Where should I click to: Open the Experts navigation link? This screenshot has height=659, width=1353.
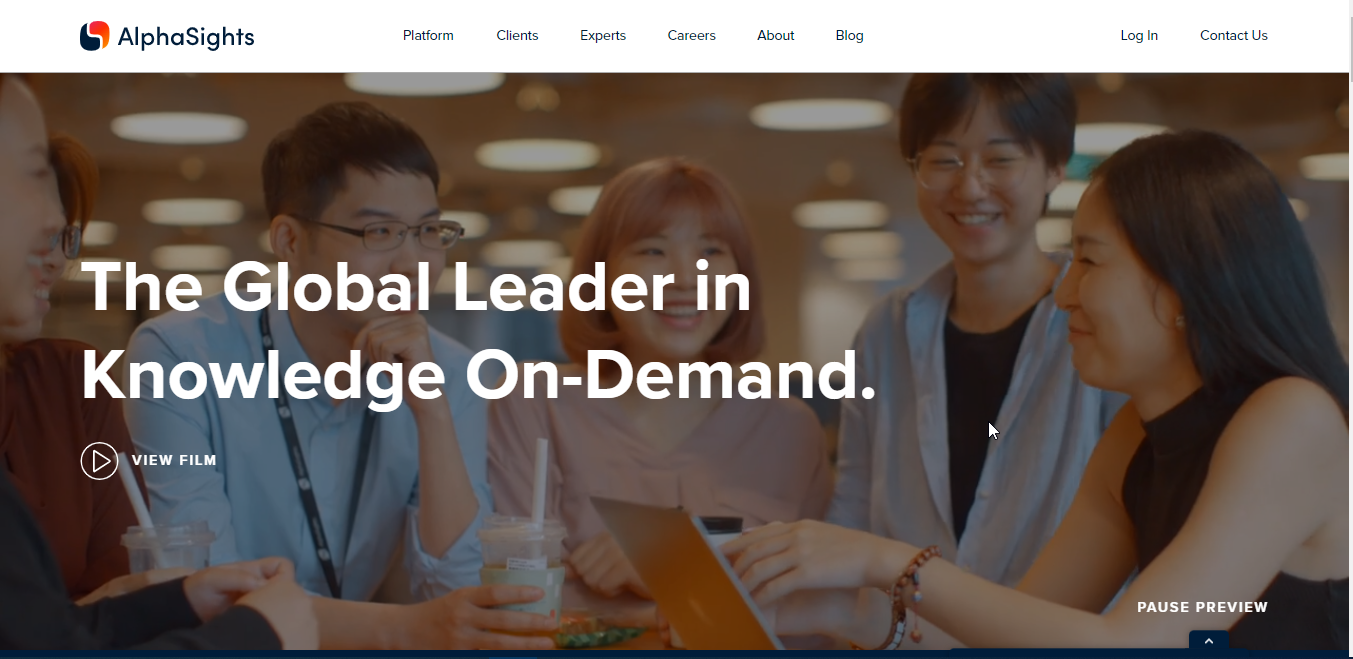pos(603,35)
